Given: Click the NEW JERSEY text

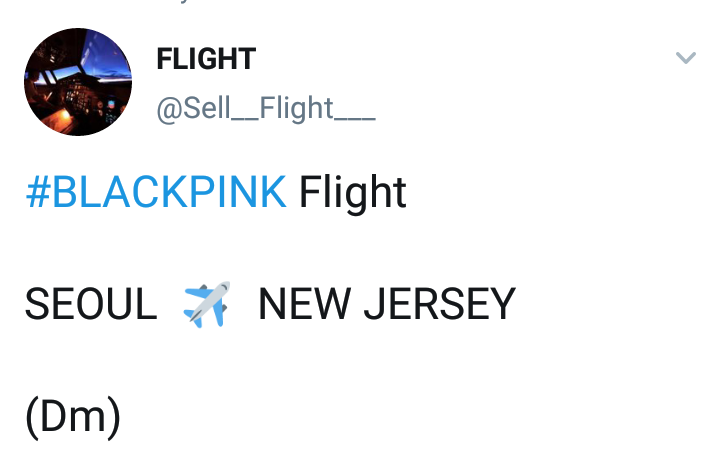Looking at the screenshot, I should pyautogui.click(x=386, y=305).
